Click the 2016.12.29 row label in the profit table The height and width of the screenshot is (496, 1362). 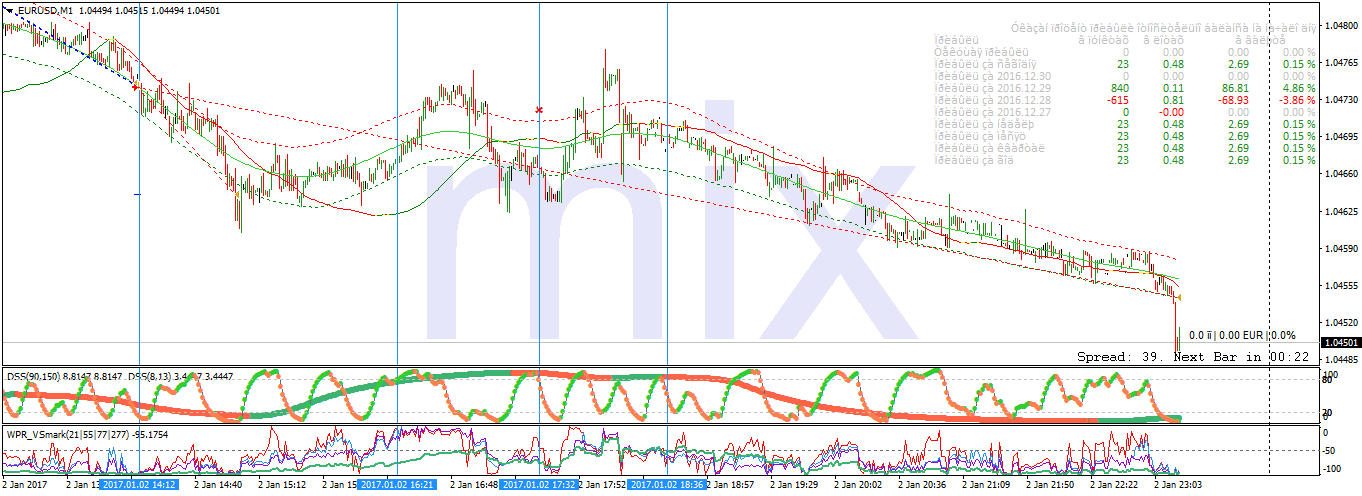(x=991, y=88)
